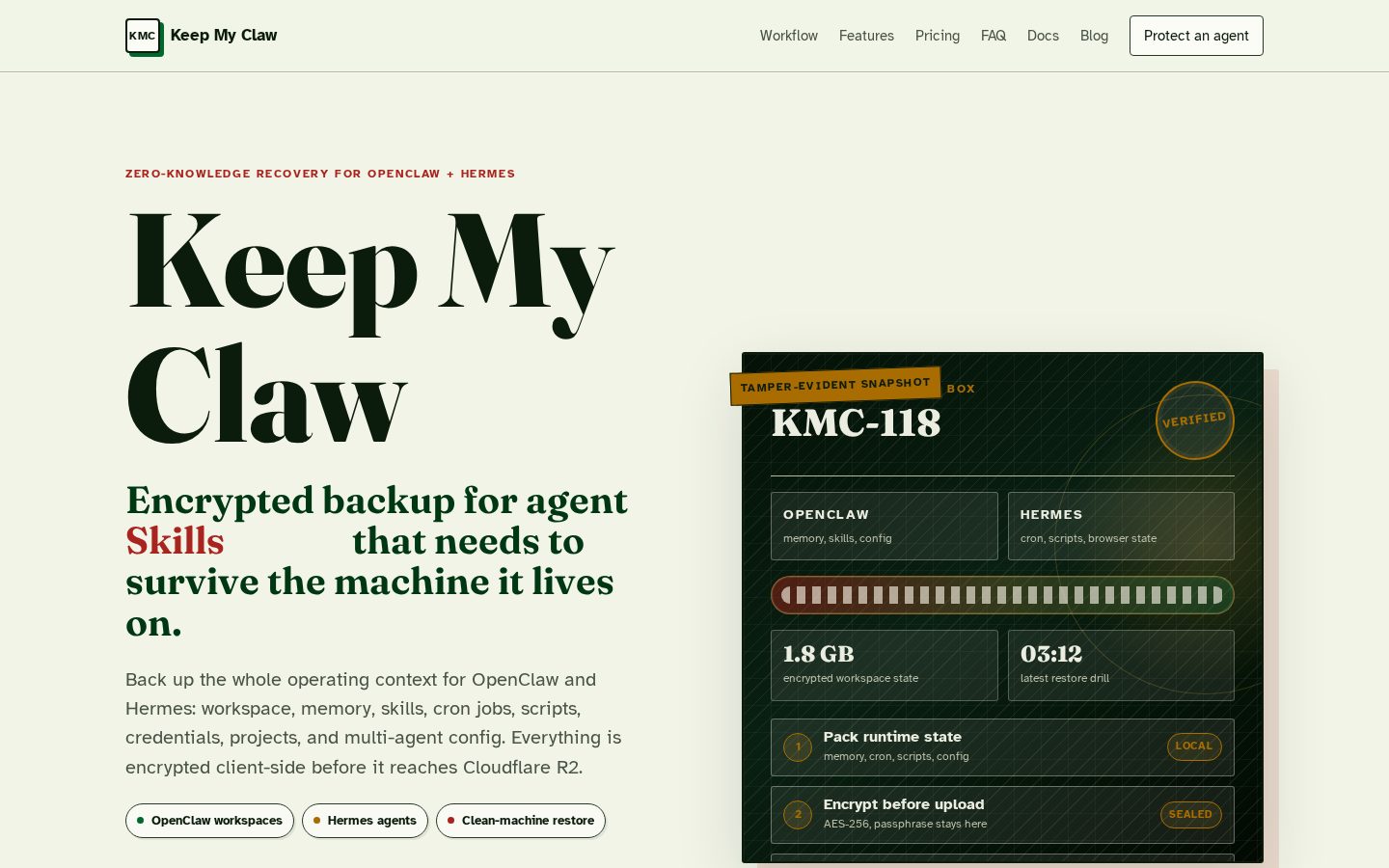Click the green dot in OpenClaw workspaces

pyautogui.click(x=141, y=821)
